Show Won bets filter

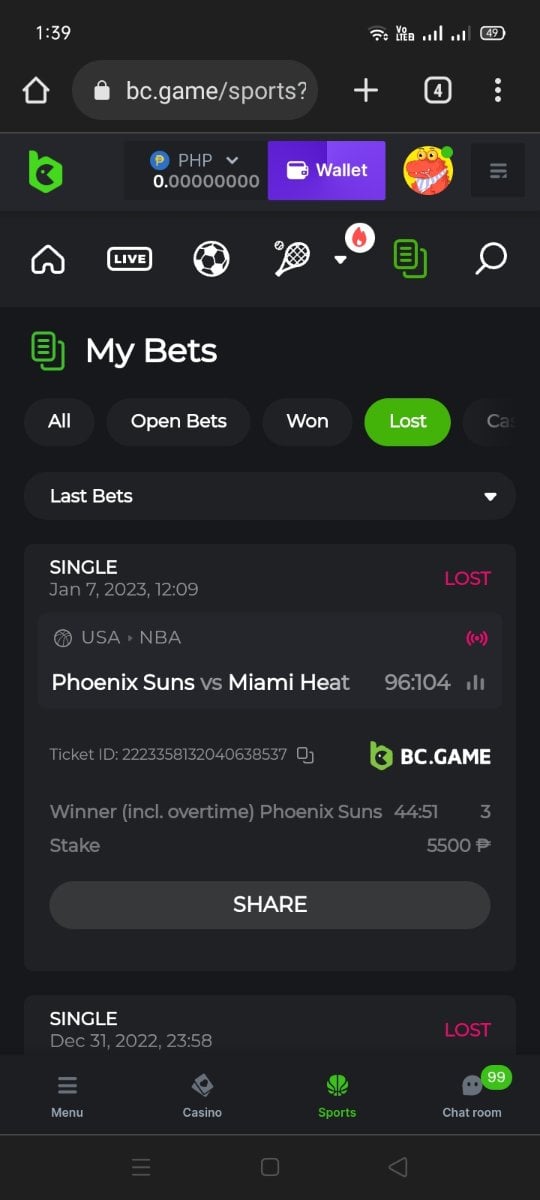pos(307,421)
